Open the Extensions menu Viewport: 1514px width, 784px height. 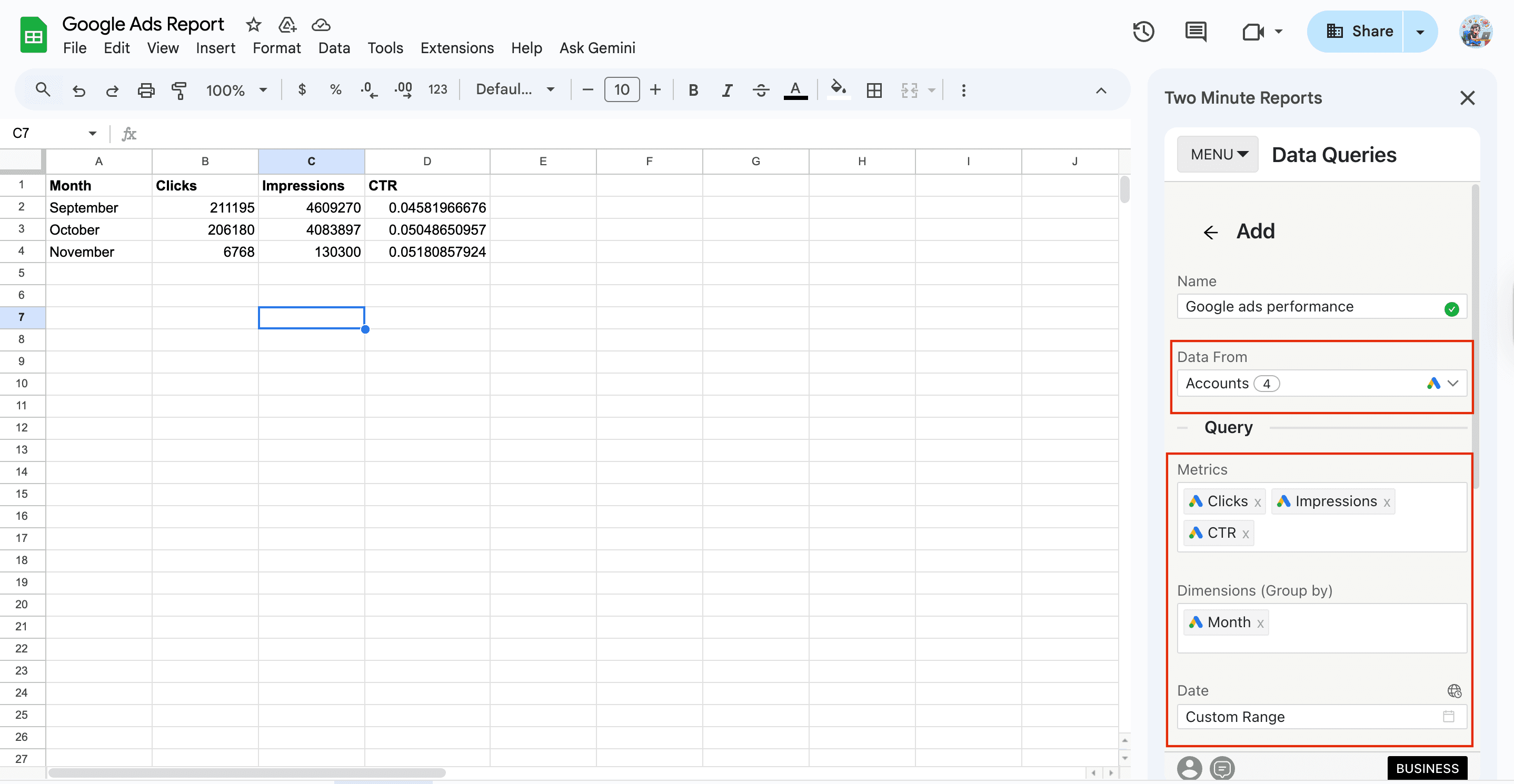coord(456,48)
